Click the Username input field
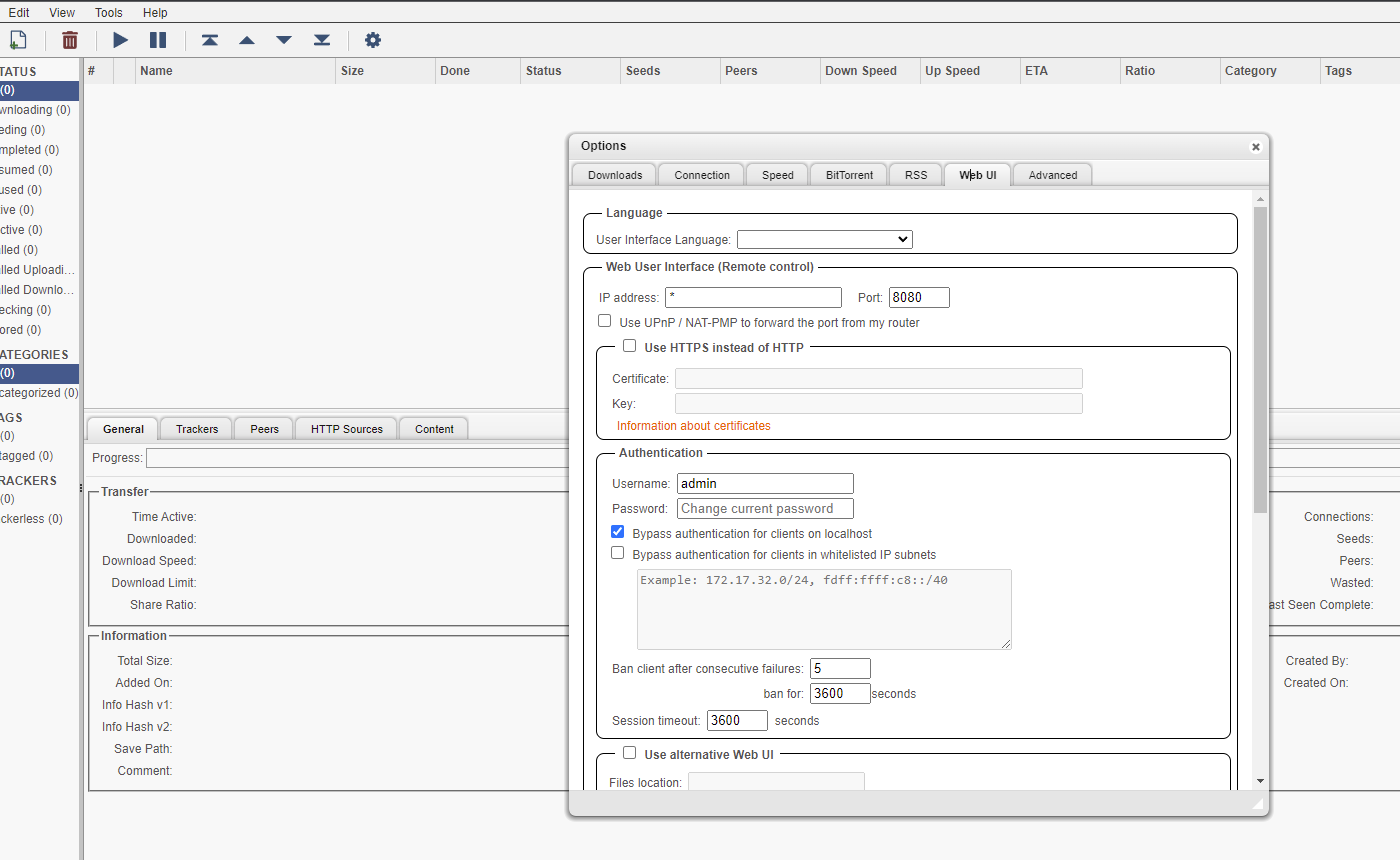 point(765,483)
